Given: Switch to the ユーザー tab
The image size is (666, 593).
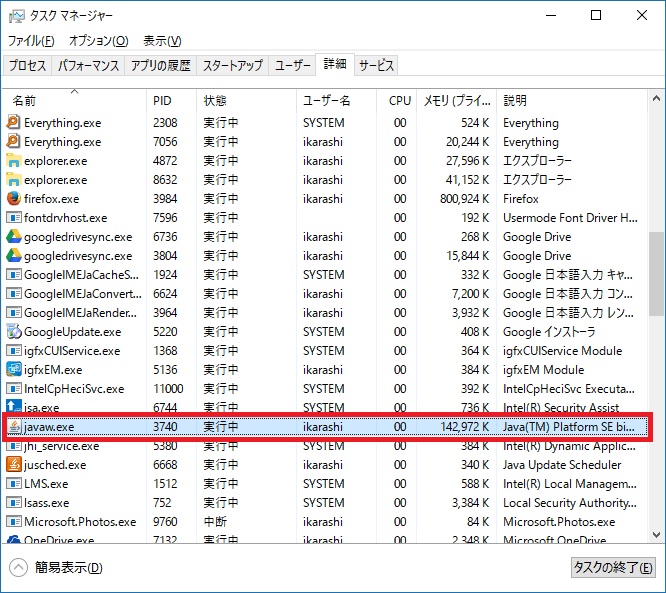Looking at the screenshot, I should (292, 65).
